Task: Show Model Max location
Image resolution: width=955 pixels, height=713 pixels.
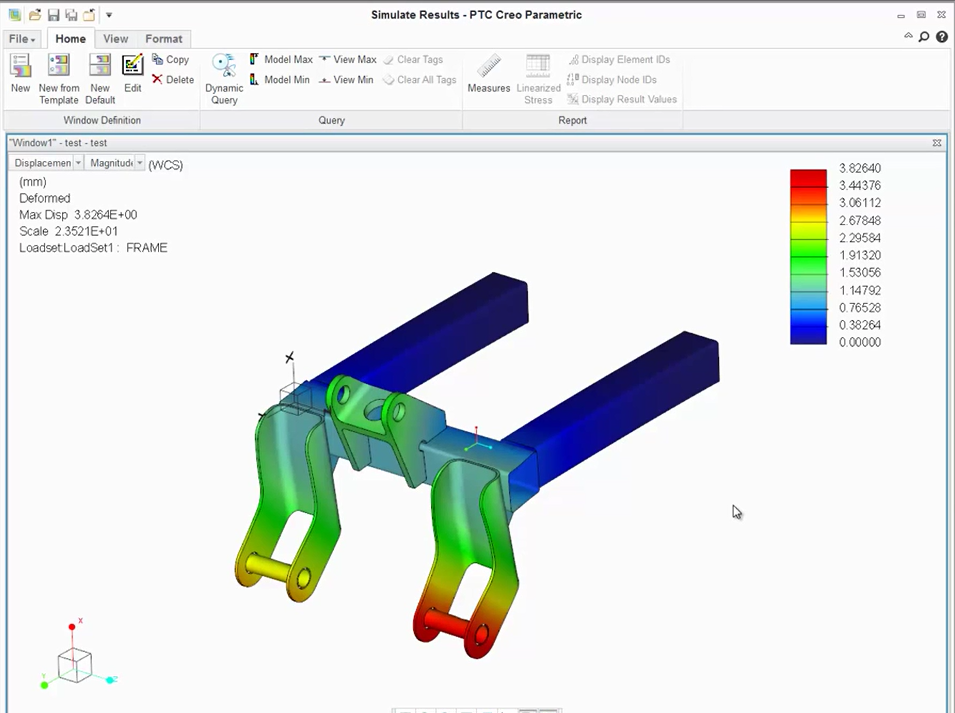Action: pos(281,59)
